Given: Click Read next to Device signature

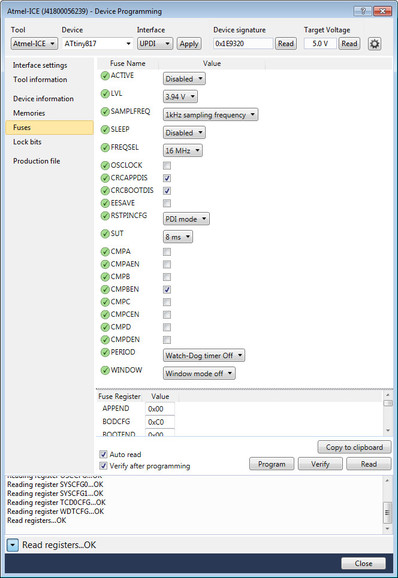Looking at the screenshot, I should point(286,44).
